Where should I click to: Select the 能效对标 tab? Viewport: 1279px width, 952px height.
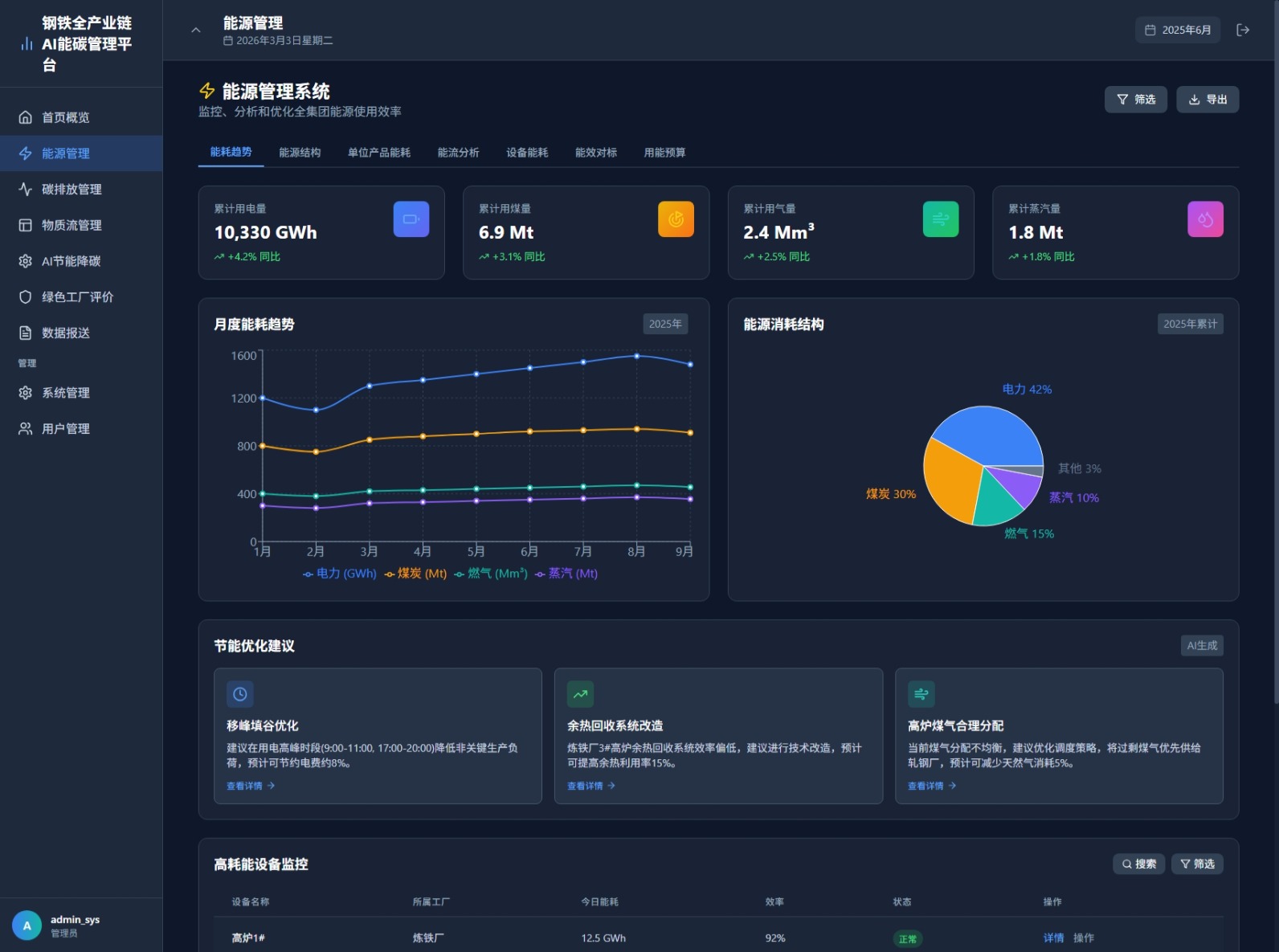click(x=596, y=153)
